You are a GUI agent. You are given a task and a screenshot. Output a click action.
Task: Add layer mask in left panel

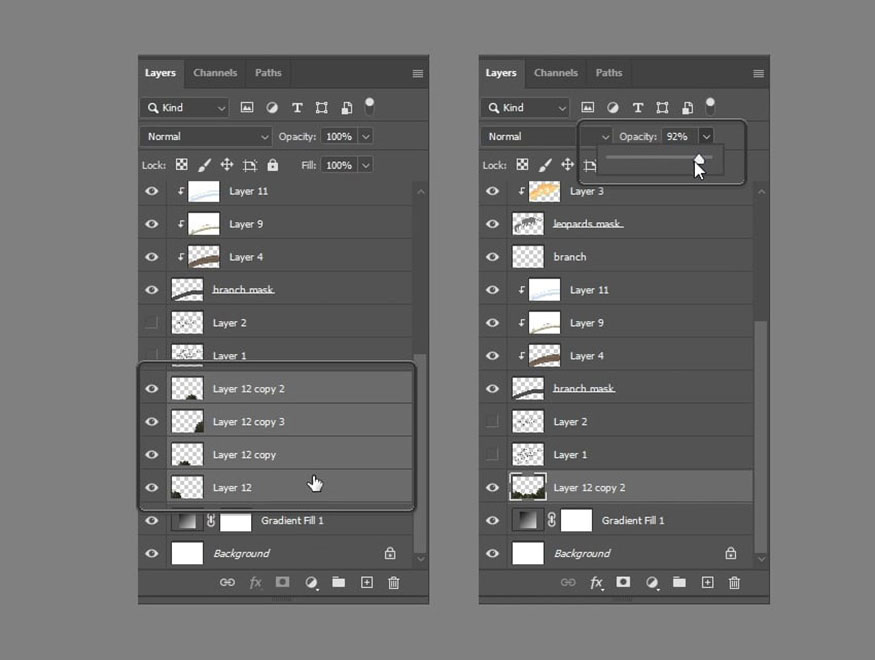coord(282,582)
